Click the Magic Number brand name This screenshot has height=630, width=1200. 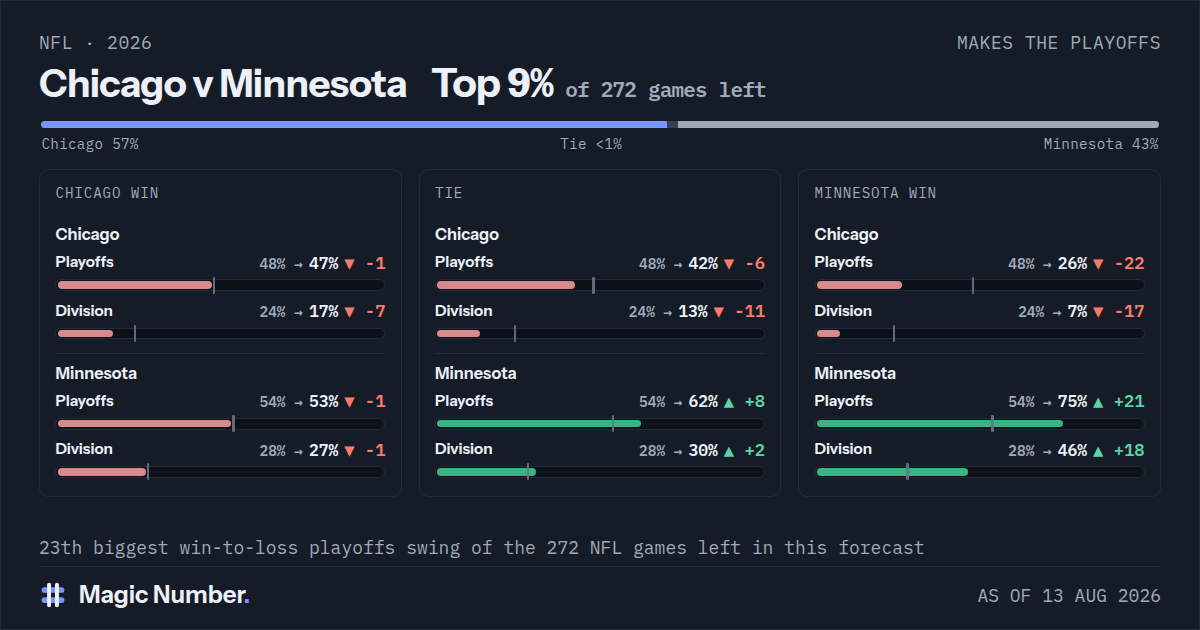pyautogui.click(x=164, y=595)
